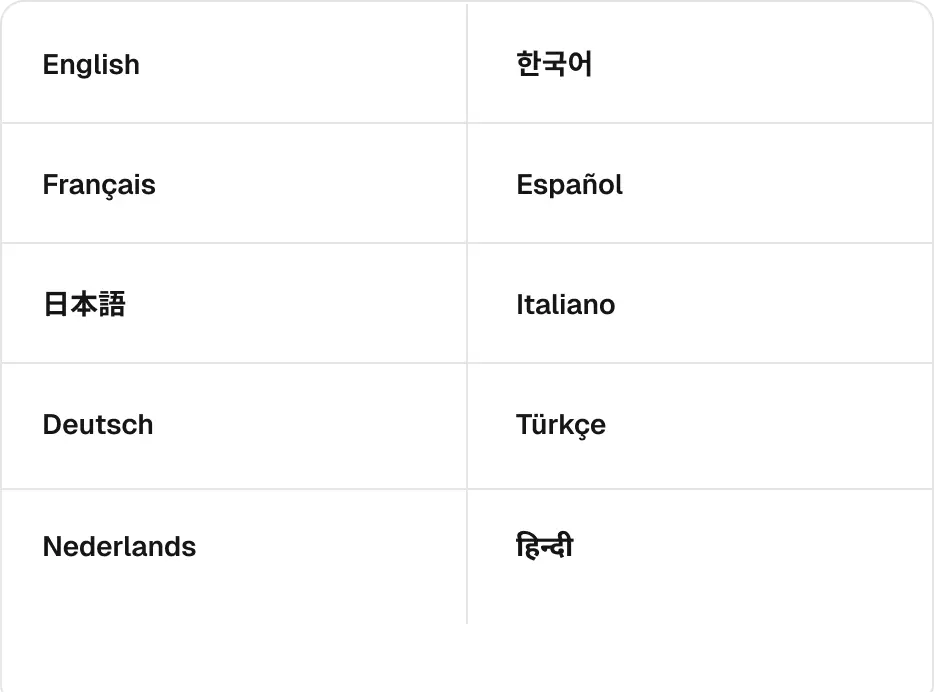The image size is (934, 692).
Task: Open the Spanish language version
Action: click(x=569, y=185)
